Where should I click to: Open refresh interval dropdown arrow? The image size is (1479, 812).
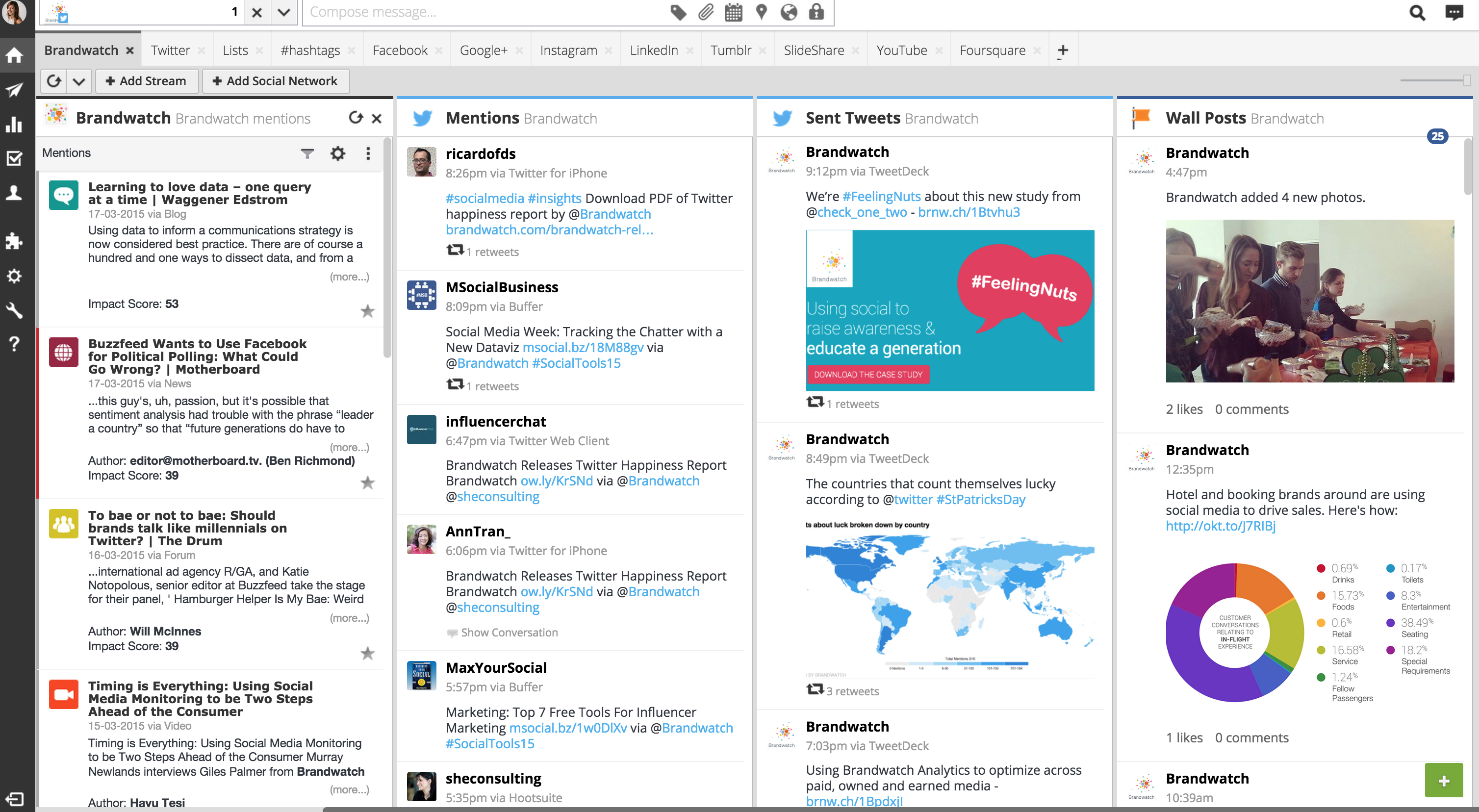point(79,81)
